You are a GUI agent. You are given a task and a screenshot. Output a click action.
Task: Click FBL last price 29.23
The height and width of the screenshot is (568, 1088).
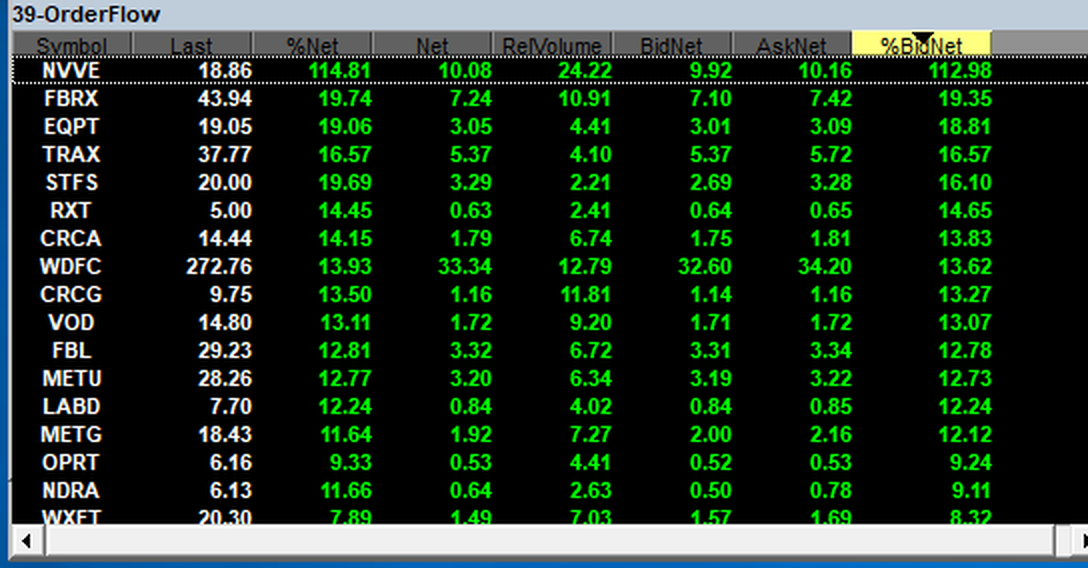coord(225,350)
